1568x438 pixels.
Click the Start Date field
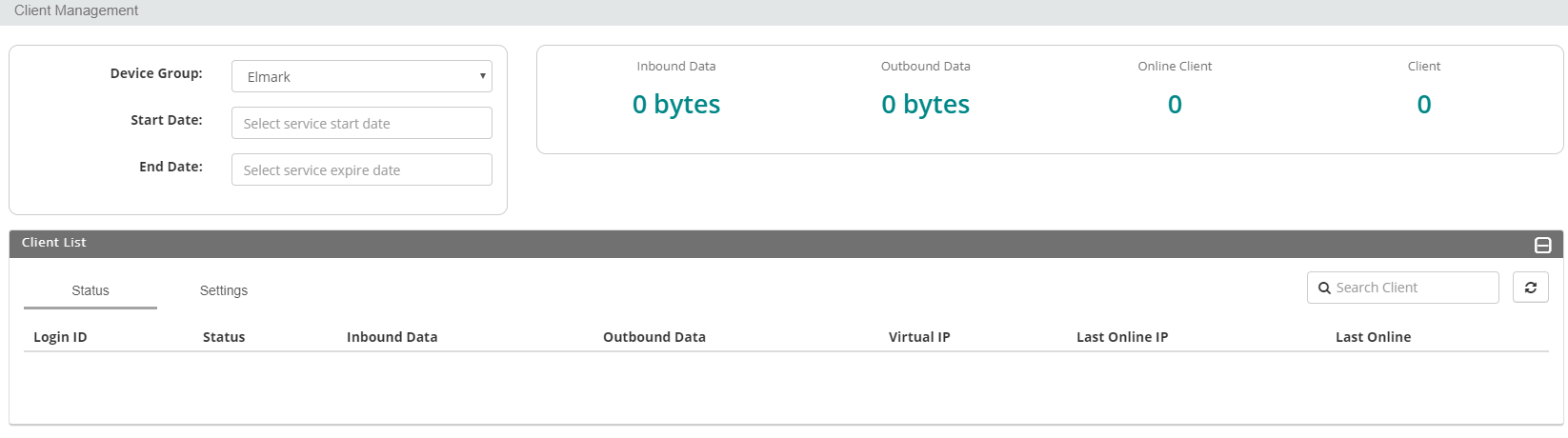[361, 123]
